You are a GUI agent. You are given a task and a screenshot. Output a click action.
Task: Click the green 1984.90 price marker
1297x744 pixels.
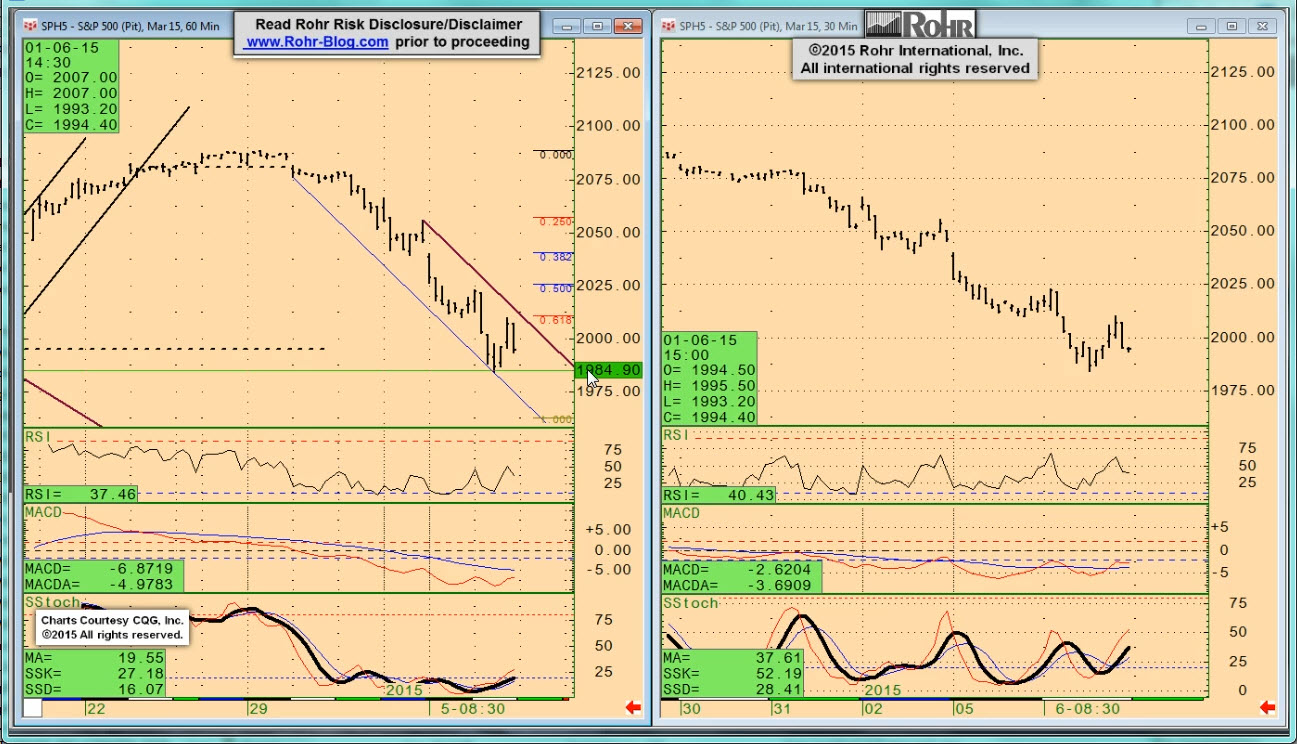[x=608, y=370]
